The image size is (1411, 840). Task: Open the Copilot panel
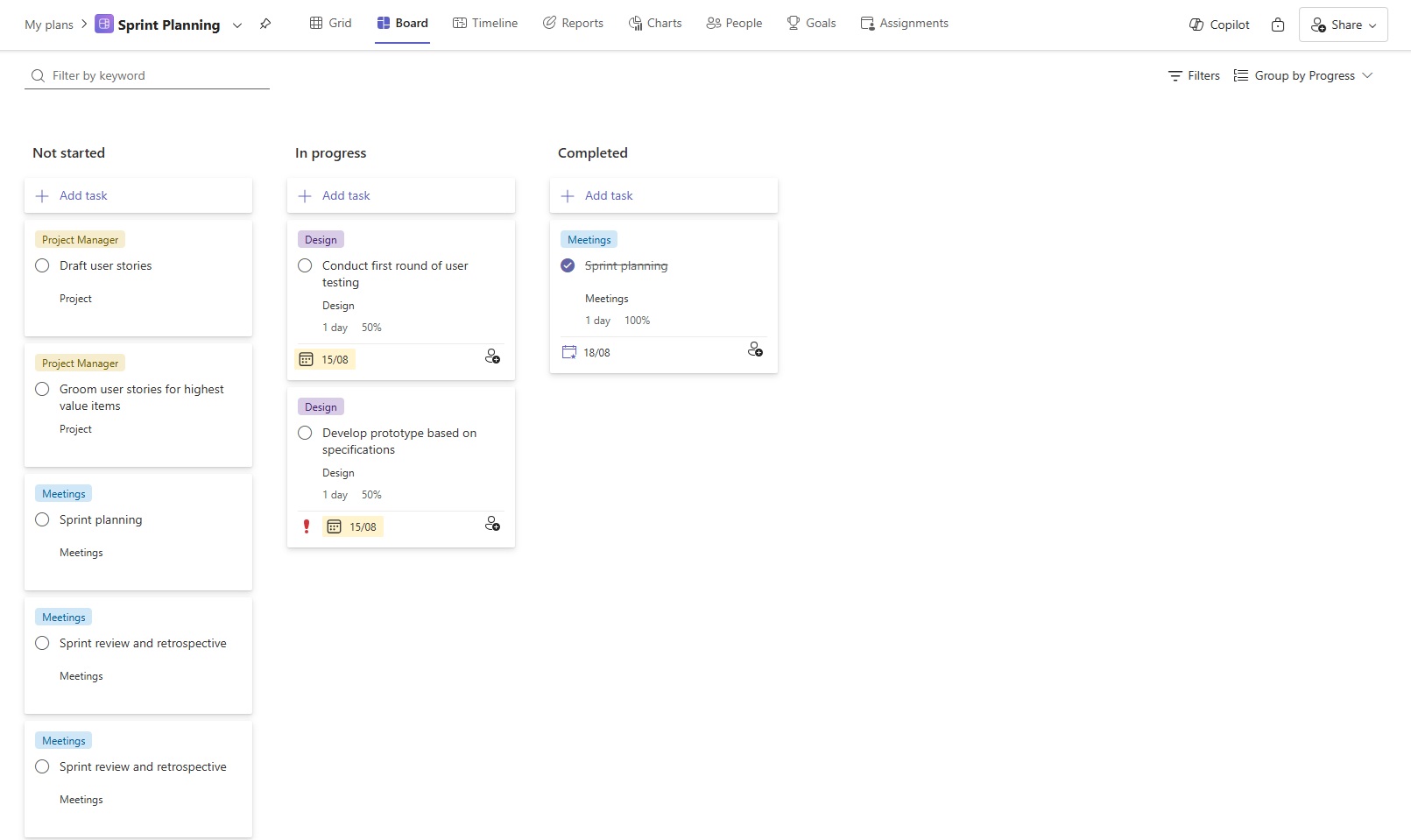(x=1219, y=25)
